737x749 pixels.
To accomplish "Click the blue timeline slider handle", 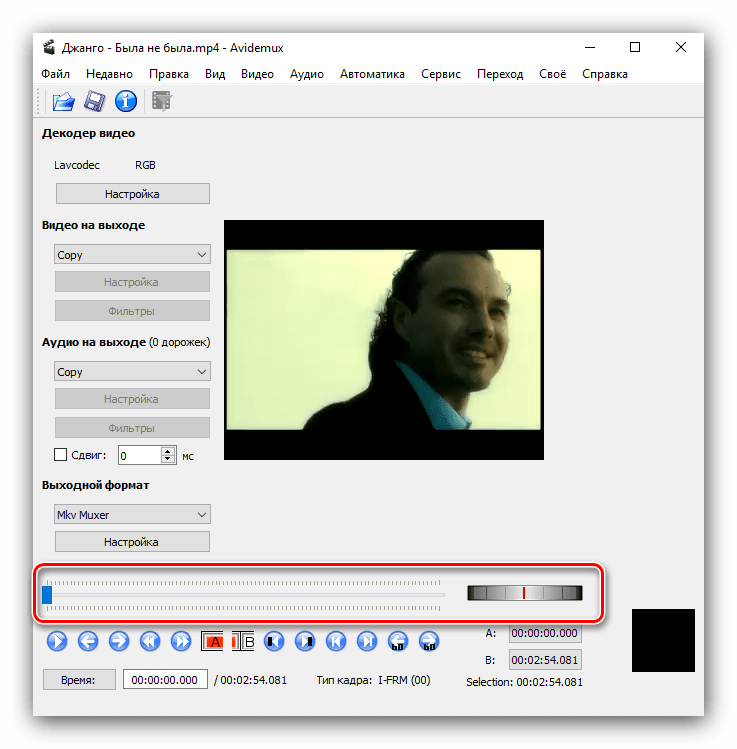I will (47, 595).
